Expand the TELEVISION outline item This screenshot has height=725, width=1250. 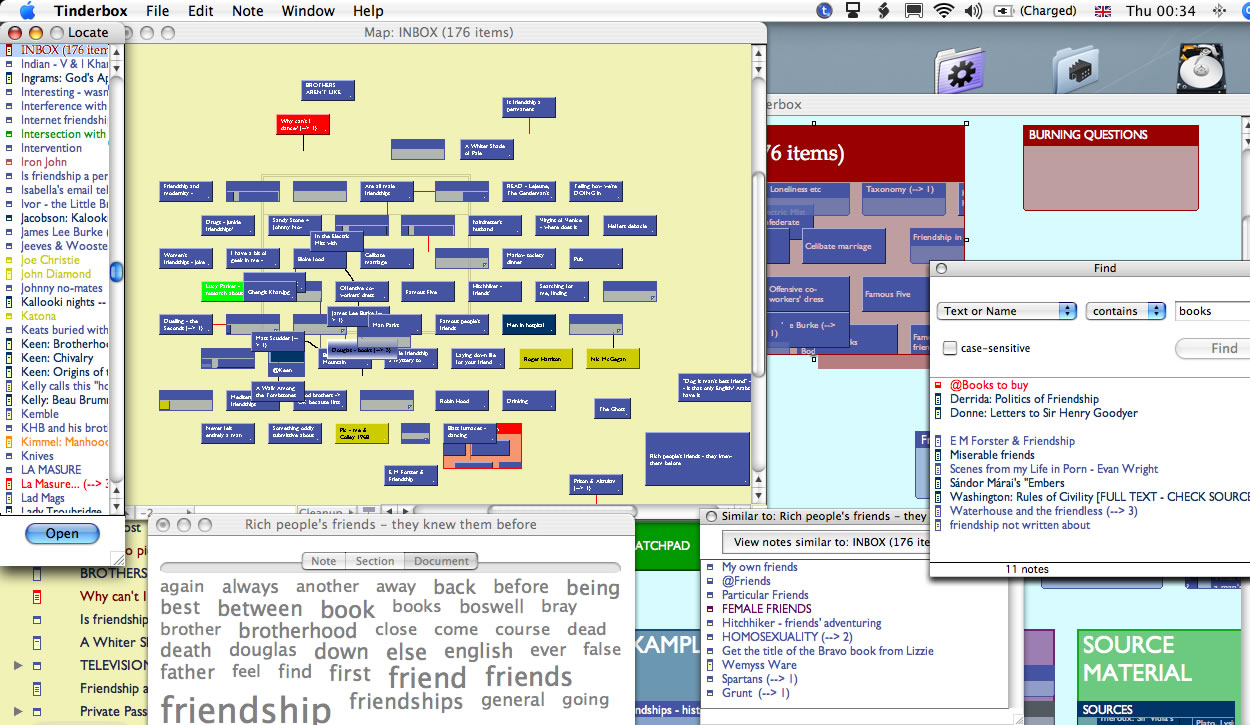tap(17, 665)
